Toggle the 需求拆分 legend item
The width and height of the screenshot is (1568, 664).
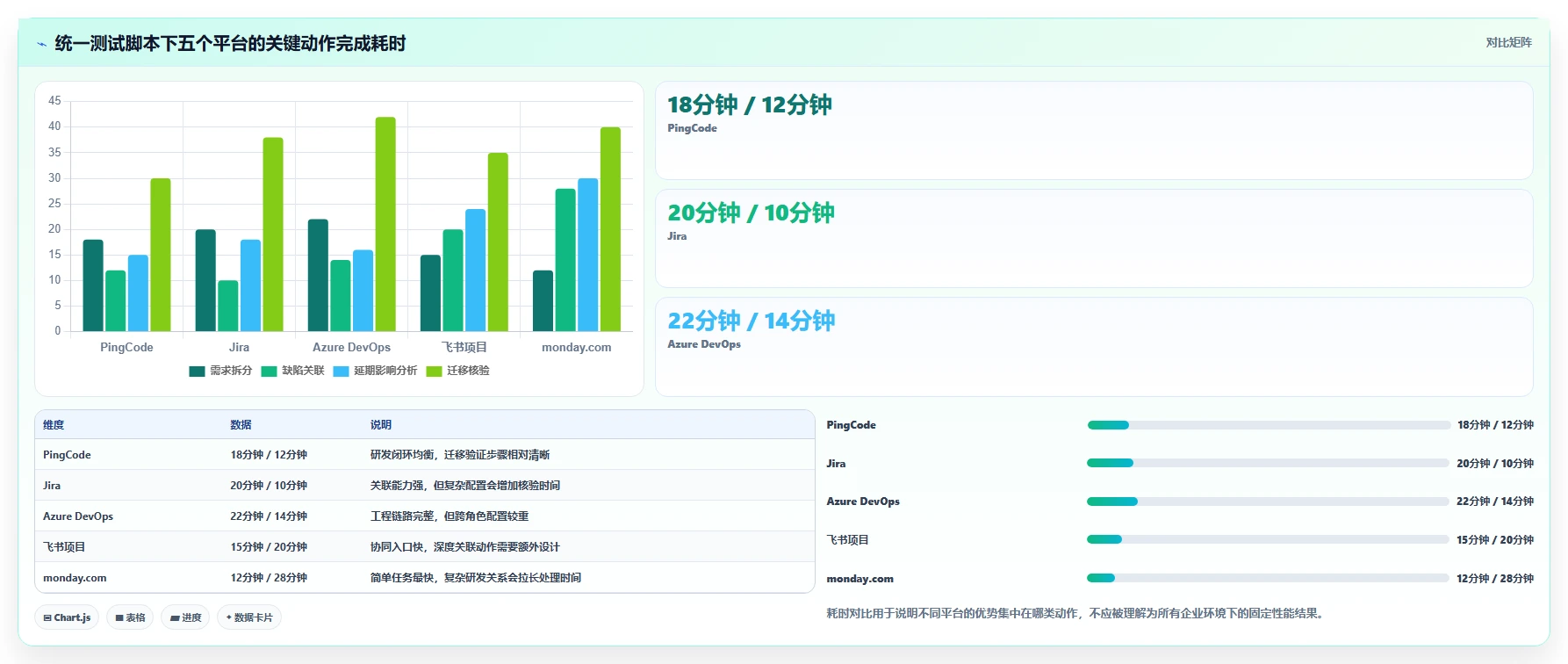pos(220,371)
